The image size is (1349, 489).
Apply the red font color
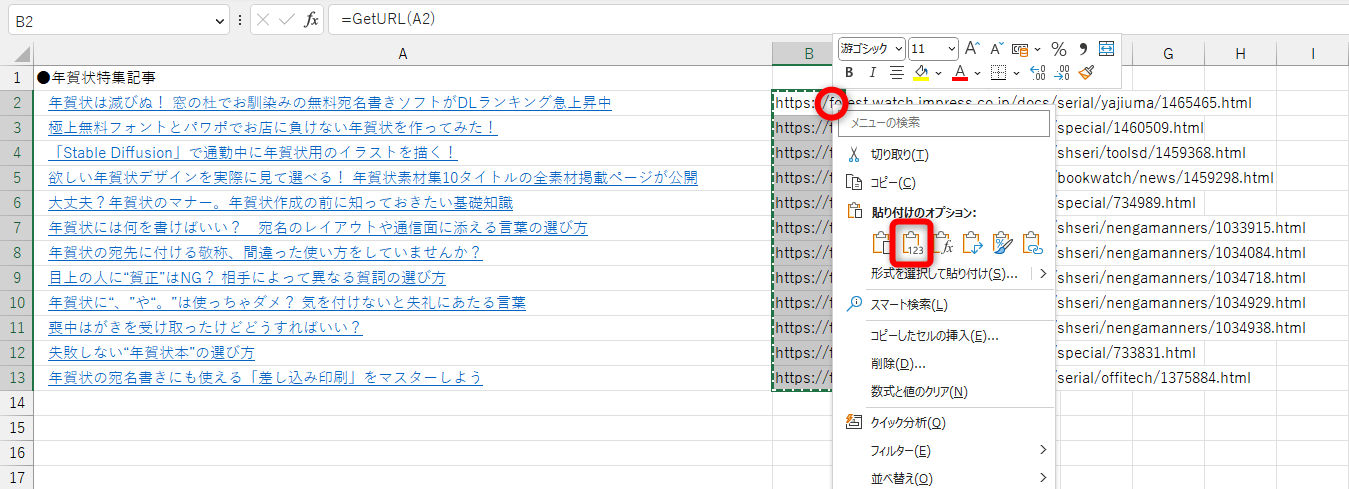(960, 73)
